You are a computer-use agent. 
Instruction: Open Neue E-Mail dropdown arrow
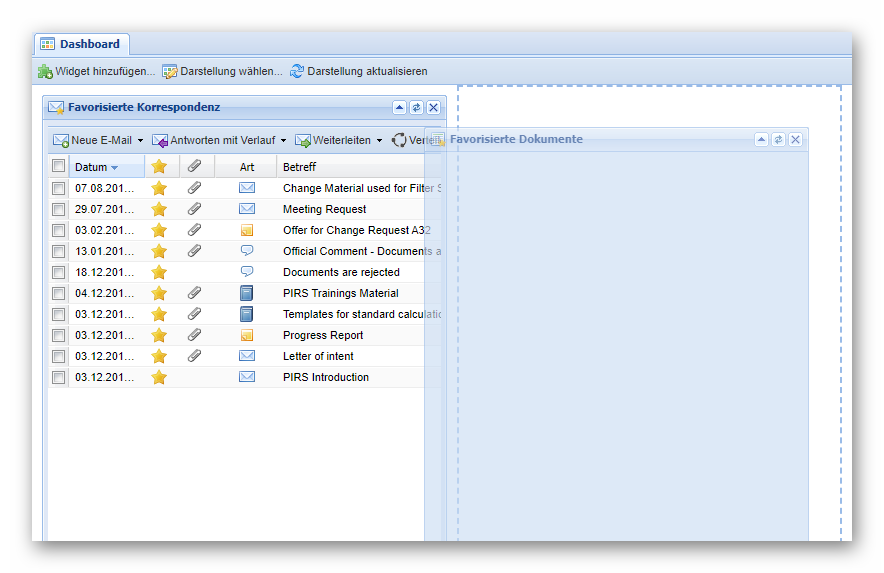tap(140, 140)
